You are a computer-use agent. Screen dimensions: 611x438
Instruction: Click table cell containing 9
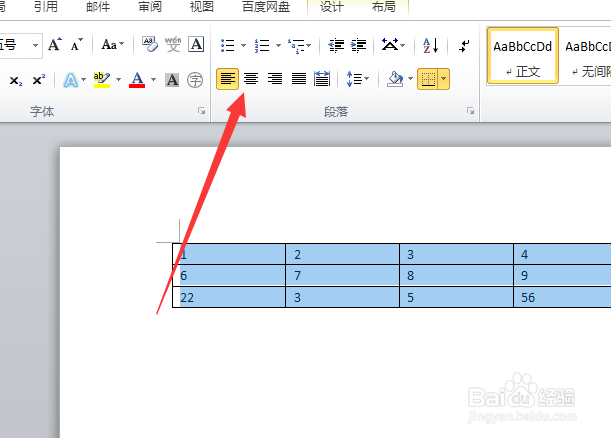(562, 276)
